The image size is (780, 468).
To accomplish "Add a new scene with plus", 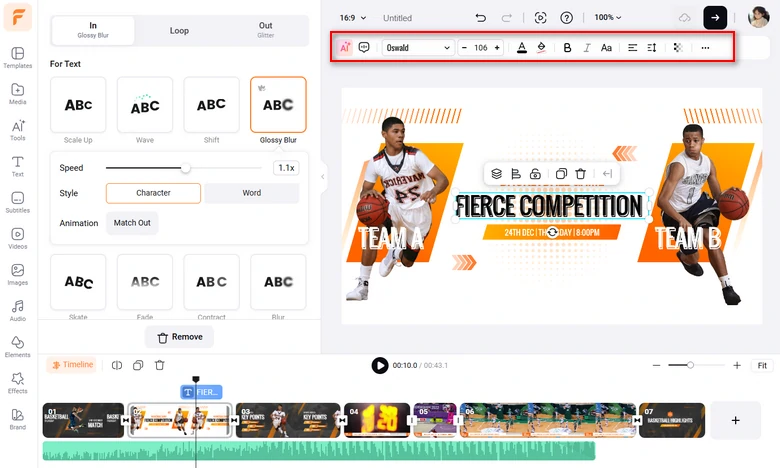I will (735, 420).
